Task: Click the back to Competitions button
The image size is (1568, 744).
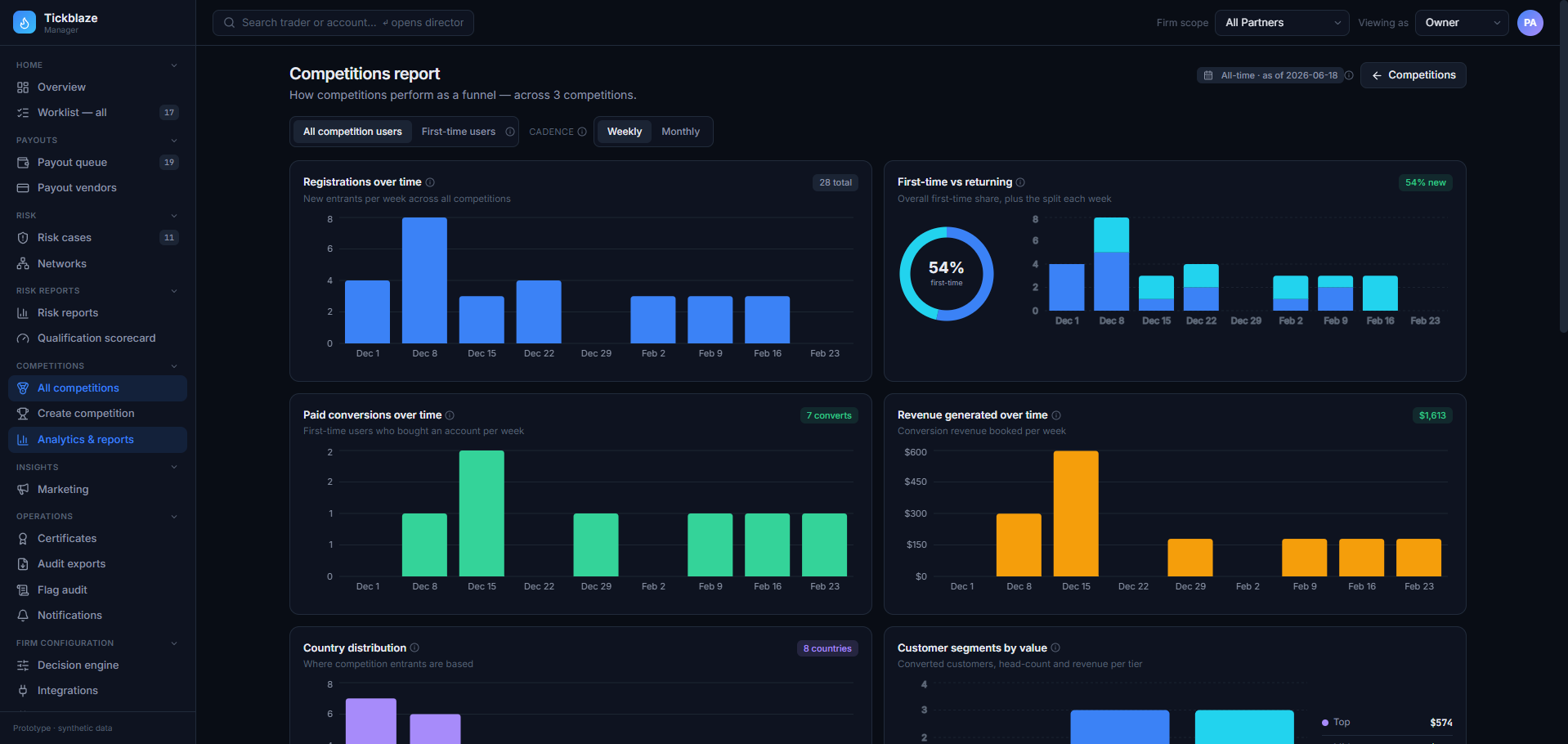Action: pos(1413,75)
